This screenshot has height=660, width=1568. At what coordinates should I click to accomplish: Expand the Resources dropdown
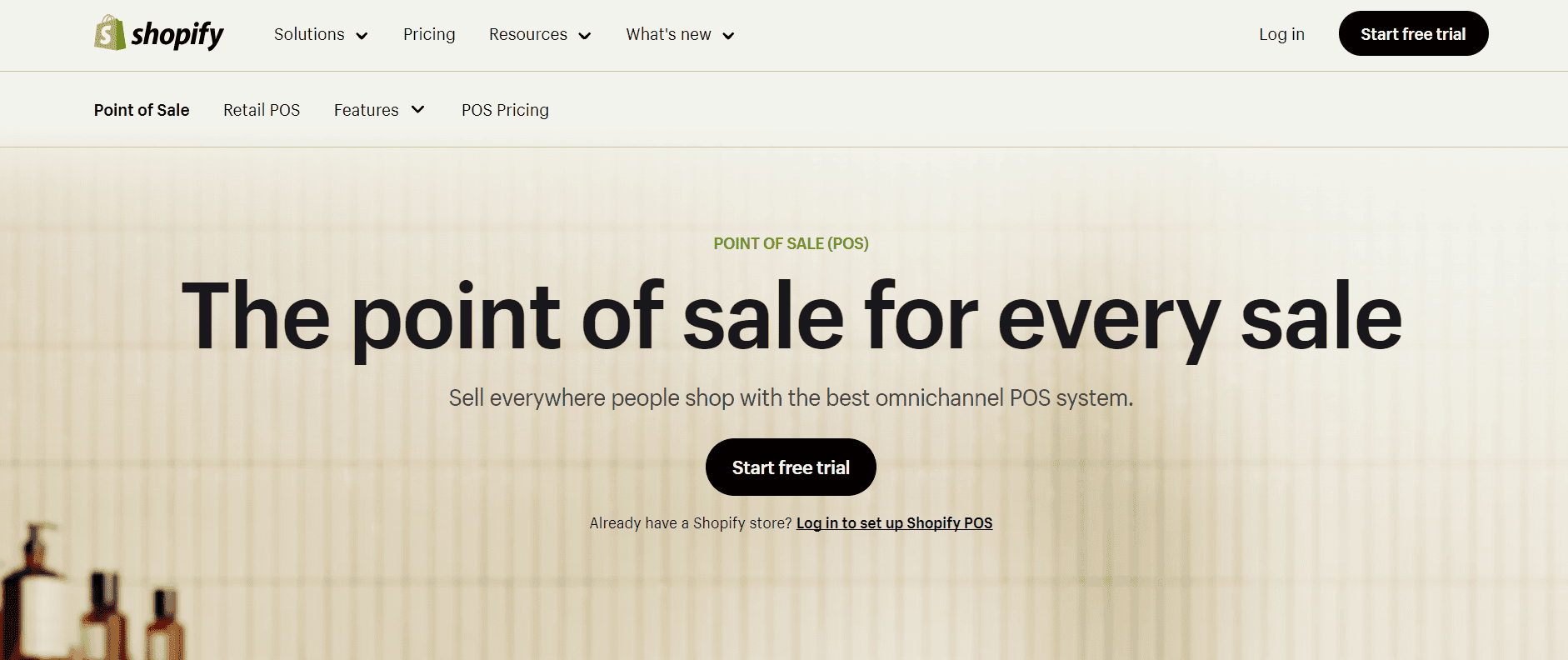(540, 34)
